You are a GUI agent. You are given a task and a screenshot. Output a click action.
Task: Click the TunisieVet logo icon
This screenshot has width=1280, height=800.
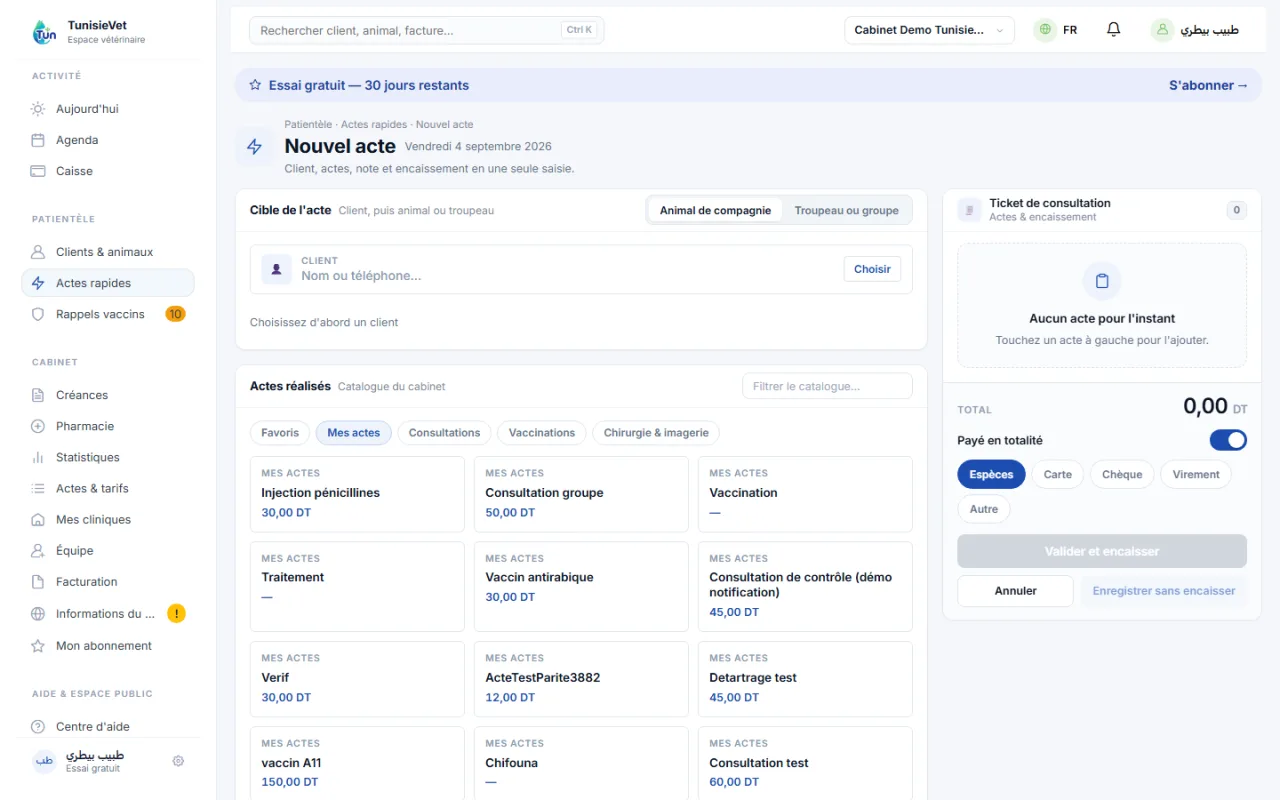[45, 32]
